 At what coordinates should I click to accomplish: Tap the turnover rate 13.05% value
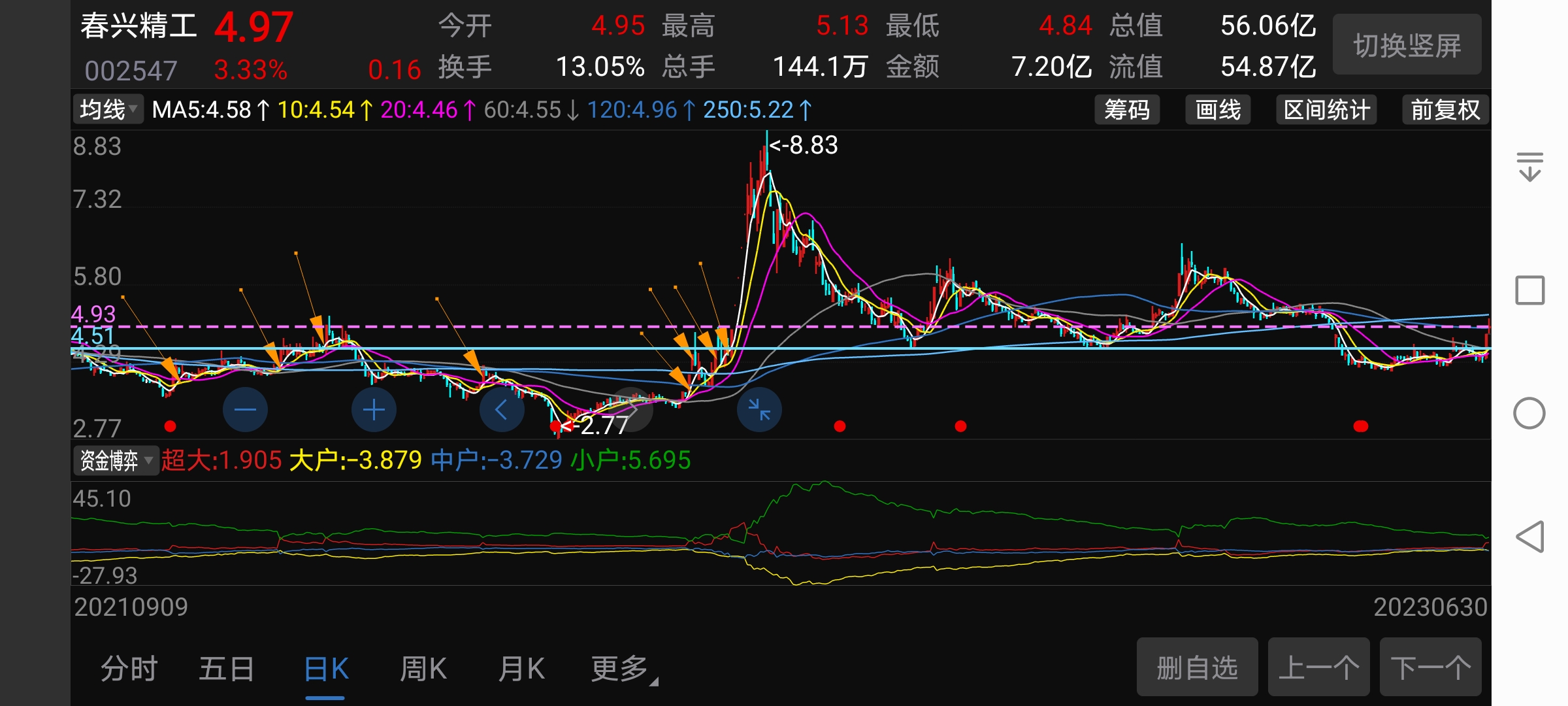pyautogui.click(x=600, y=67)
